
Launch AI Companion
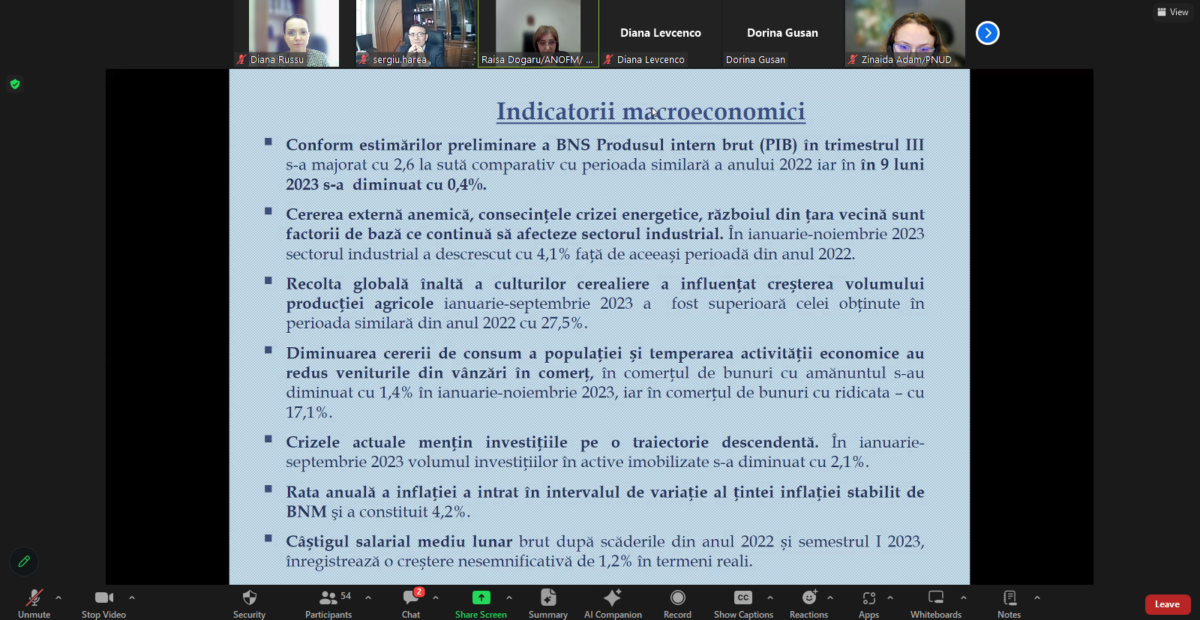tap(613, 603)
